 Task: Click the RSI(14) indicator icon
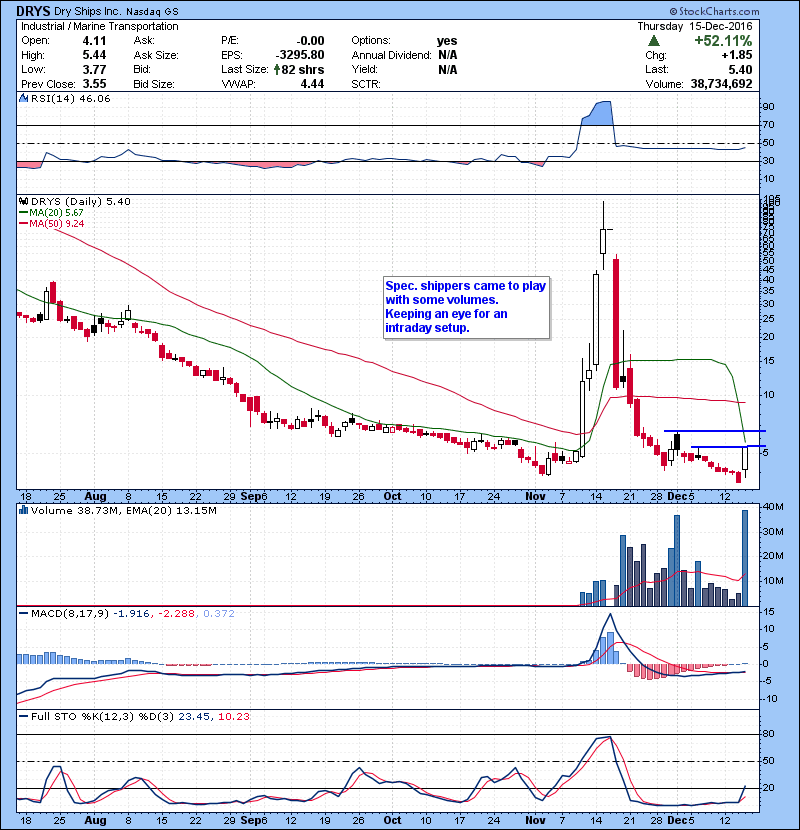click(23, 98)
